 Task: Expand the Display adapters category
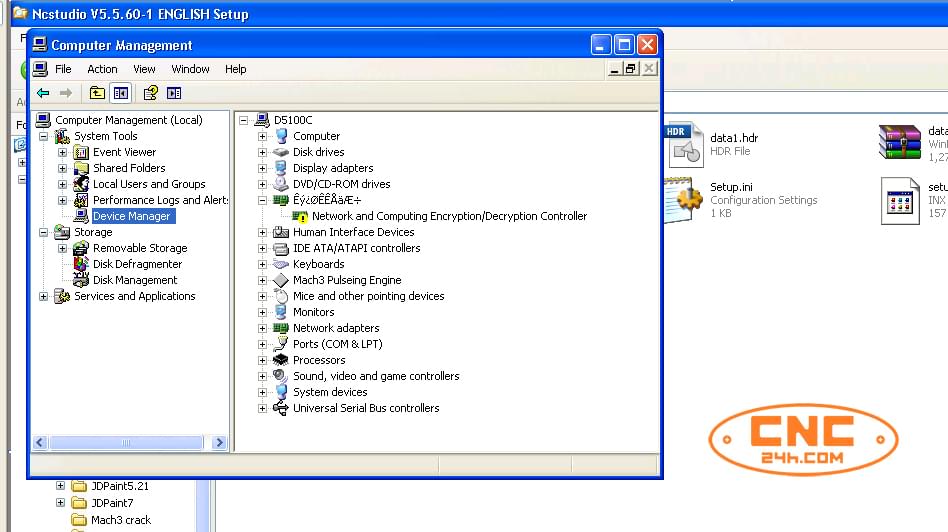262,168
